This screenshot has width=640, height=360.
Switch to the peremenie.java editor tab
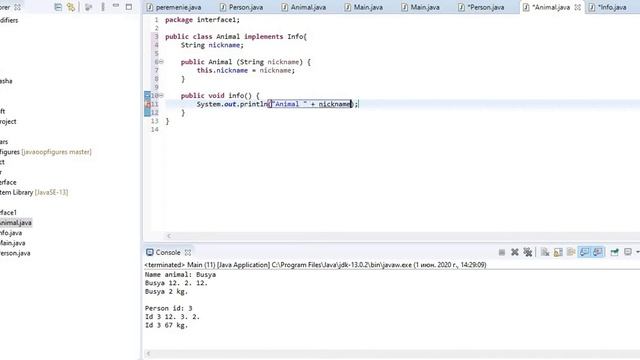[x=174, y=7]
